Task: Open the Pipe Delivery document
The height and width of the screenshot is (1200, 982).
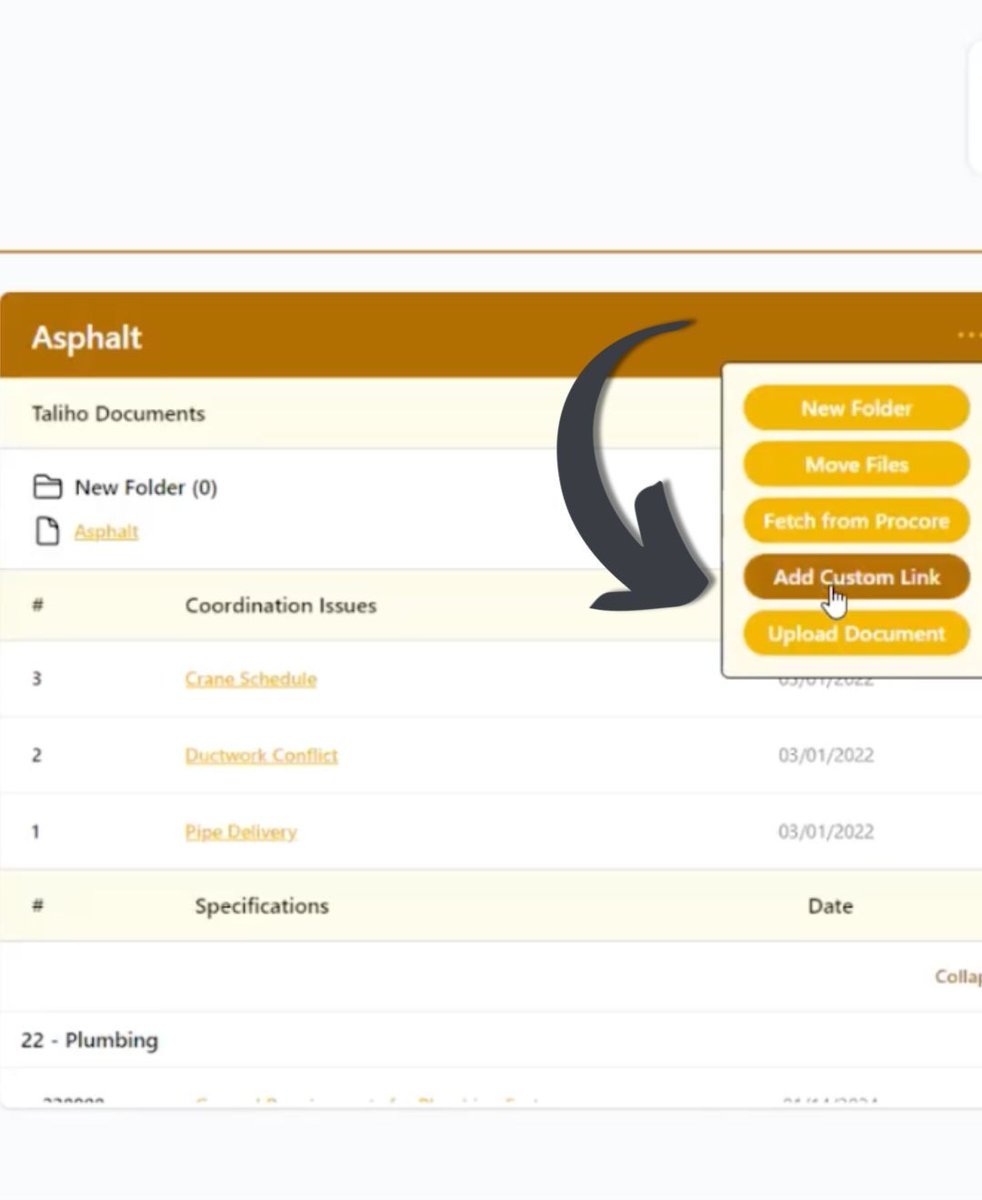Action: 240,831
